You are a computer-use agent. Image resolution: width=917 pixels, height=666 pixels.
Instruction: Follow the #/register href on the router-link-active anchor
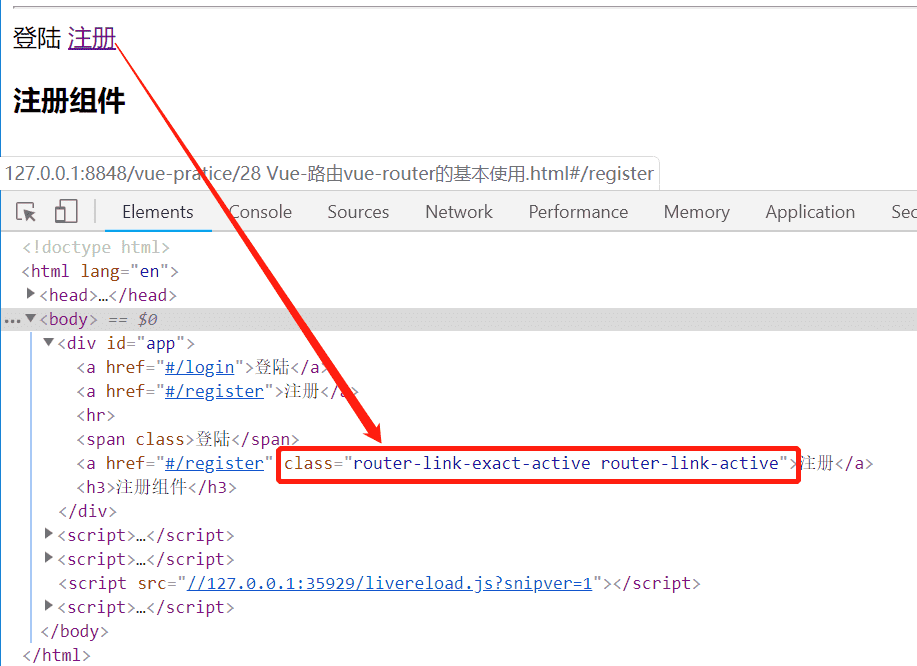click(214, 463)
